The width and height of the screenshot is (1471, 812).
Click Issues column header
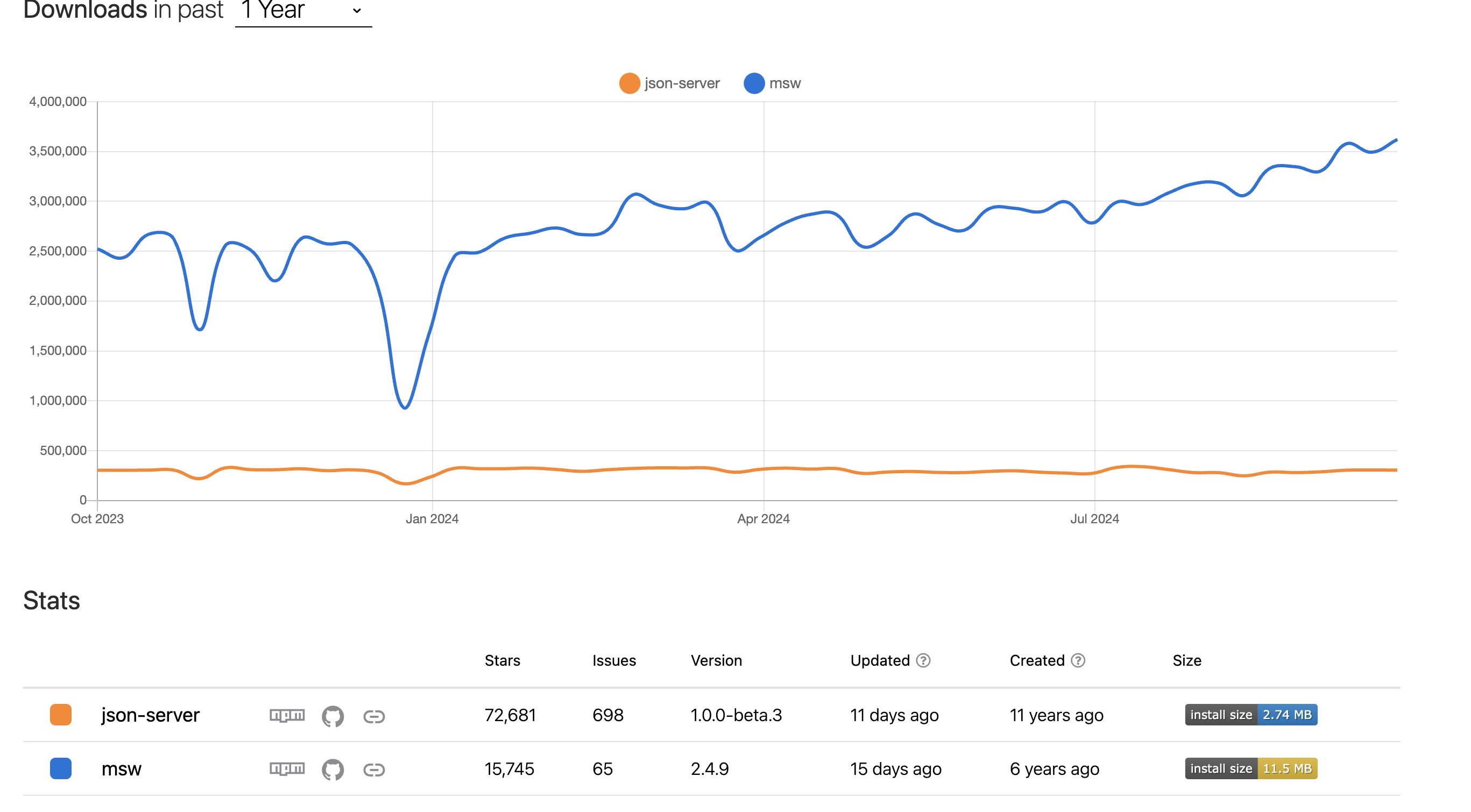[614, 660]
